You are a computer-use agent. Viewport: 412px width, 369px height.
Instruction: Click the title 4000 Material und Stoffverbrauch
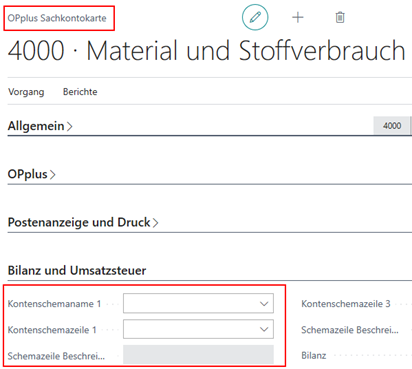coord(206,51)
